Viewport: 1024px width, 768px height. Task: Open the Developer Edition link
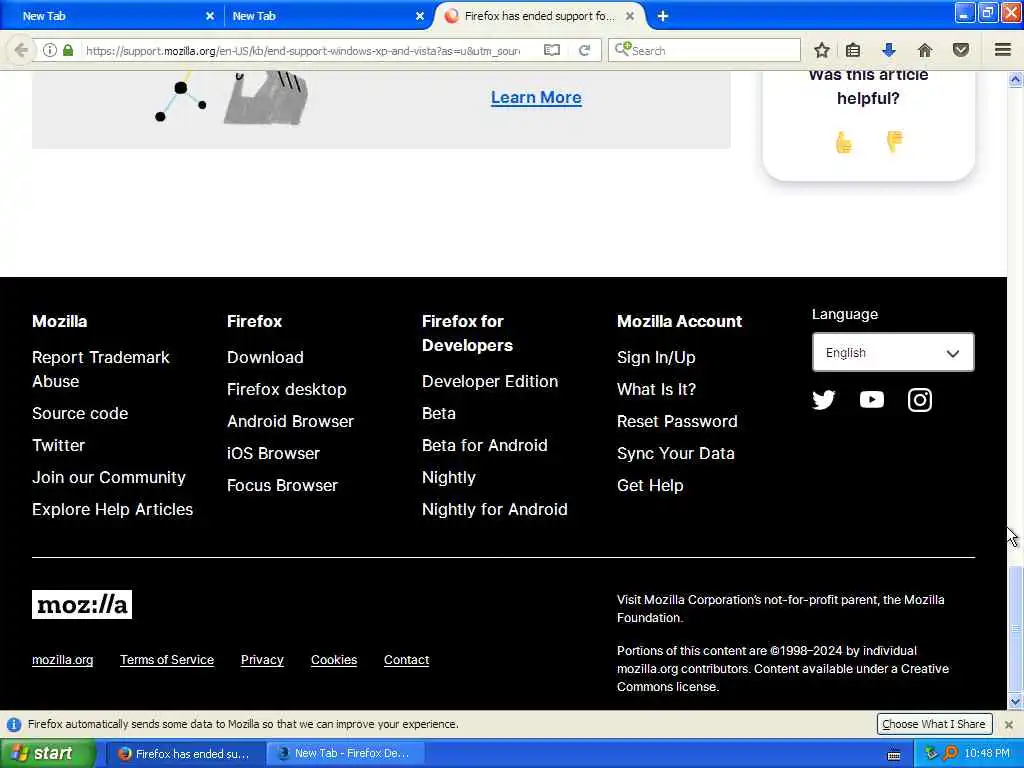[x=490, y=381]
